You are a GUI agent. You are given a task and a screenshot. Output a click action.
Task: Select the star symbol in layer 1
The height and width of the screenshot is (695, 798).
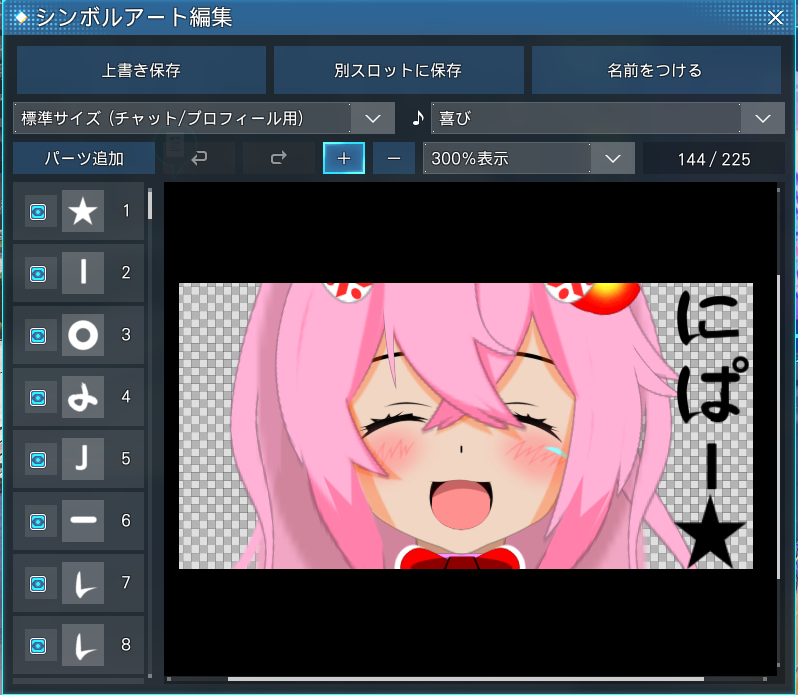(x=83, y=211)
